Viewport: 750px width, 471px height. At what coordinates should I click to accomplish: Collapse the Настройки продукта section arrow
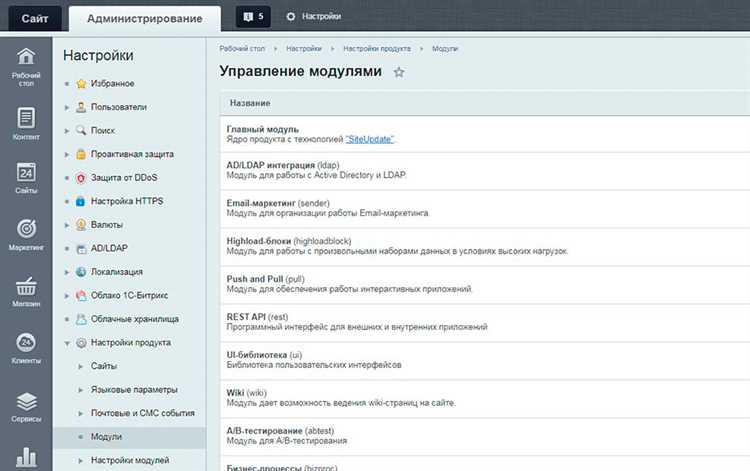[67, 343]
